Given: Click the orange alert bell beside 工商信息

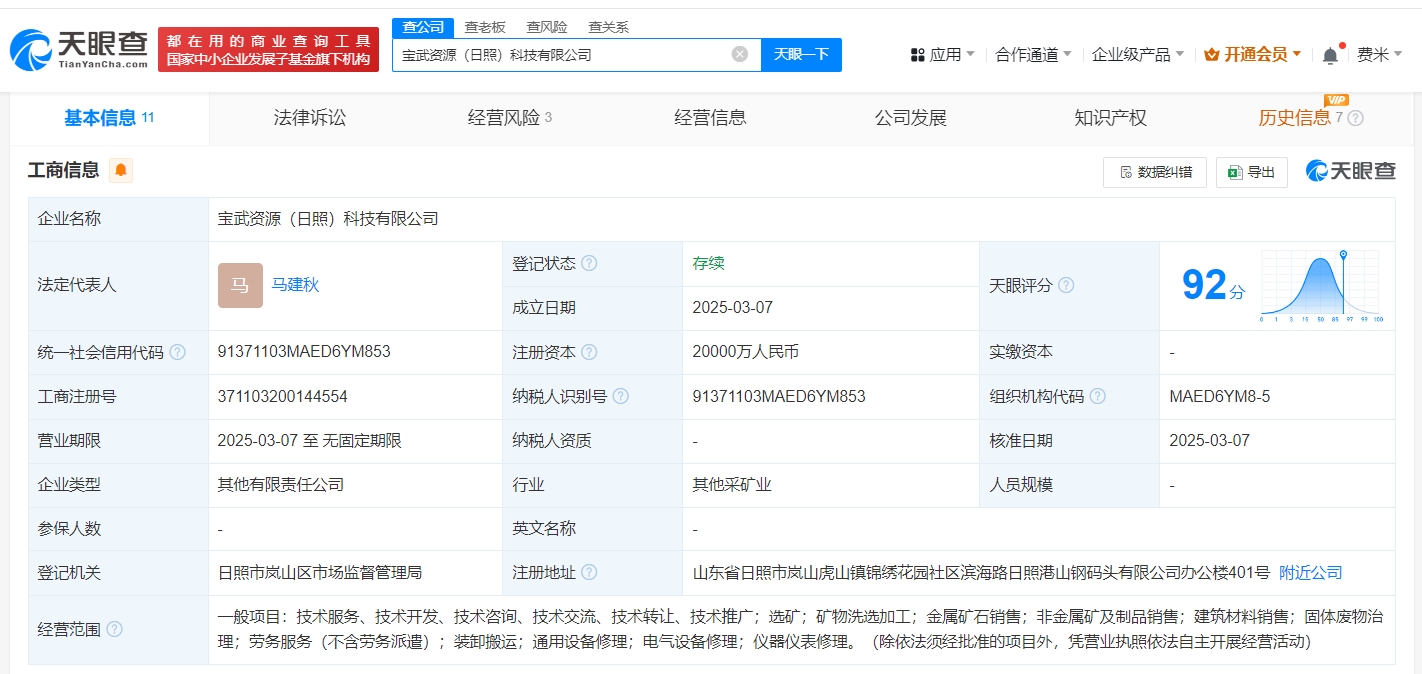Looking at the screenshot, I should [x=121, y=170].
